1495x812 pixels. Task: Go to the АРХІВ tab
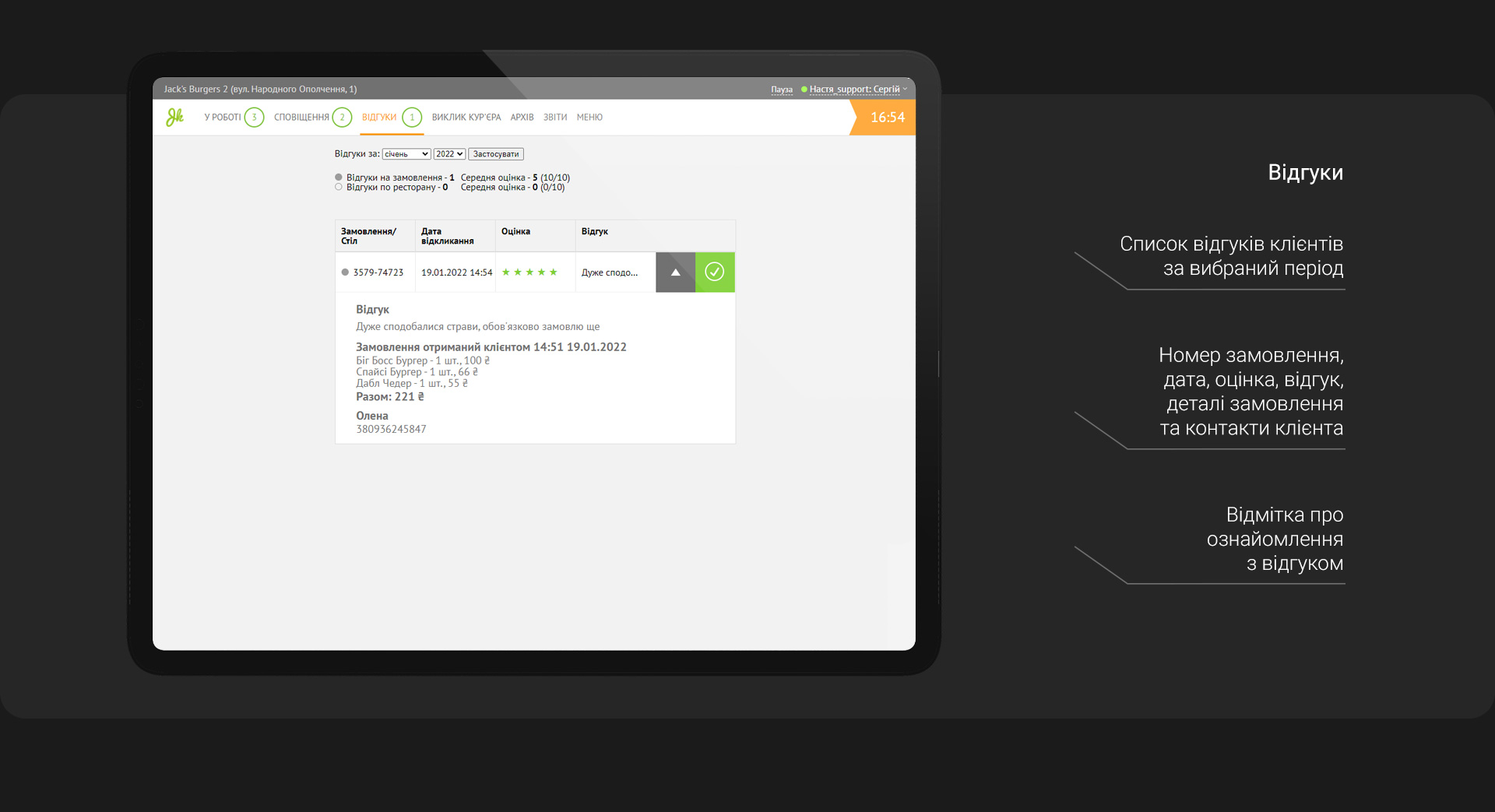coord(522,118)
